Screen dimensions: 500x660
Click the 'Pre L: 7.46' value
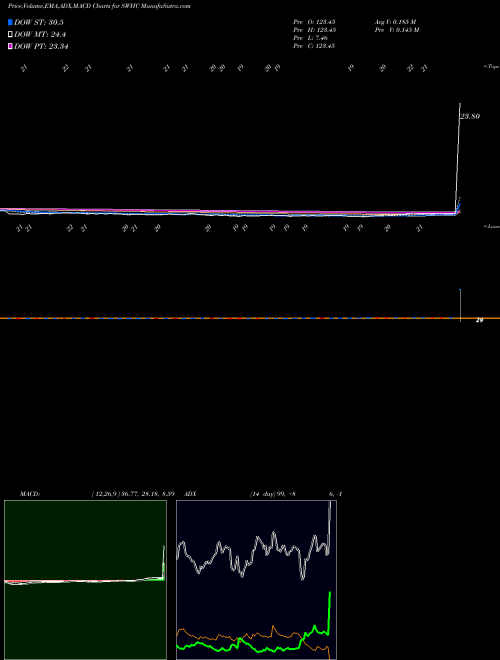[x=309, y=38]
